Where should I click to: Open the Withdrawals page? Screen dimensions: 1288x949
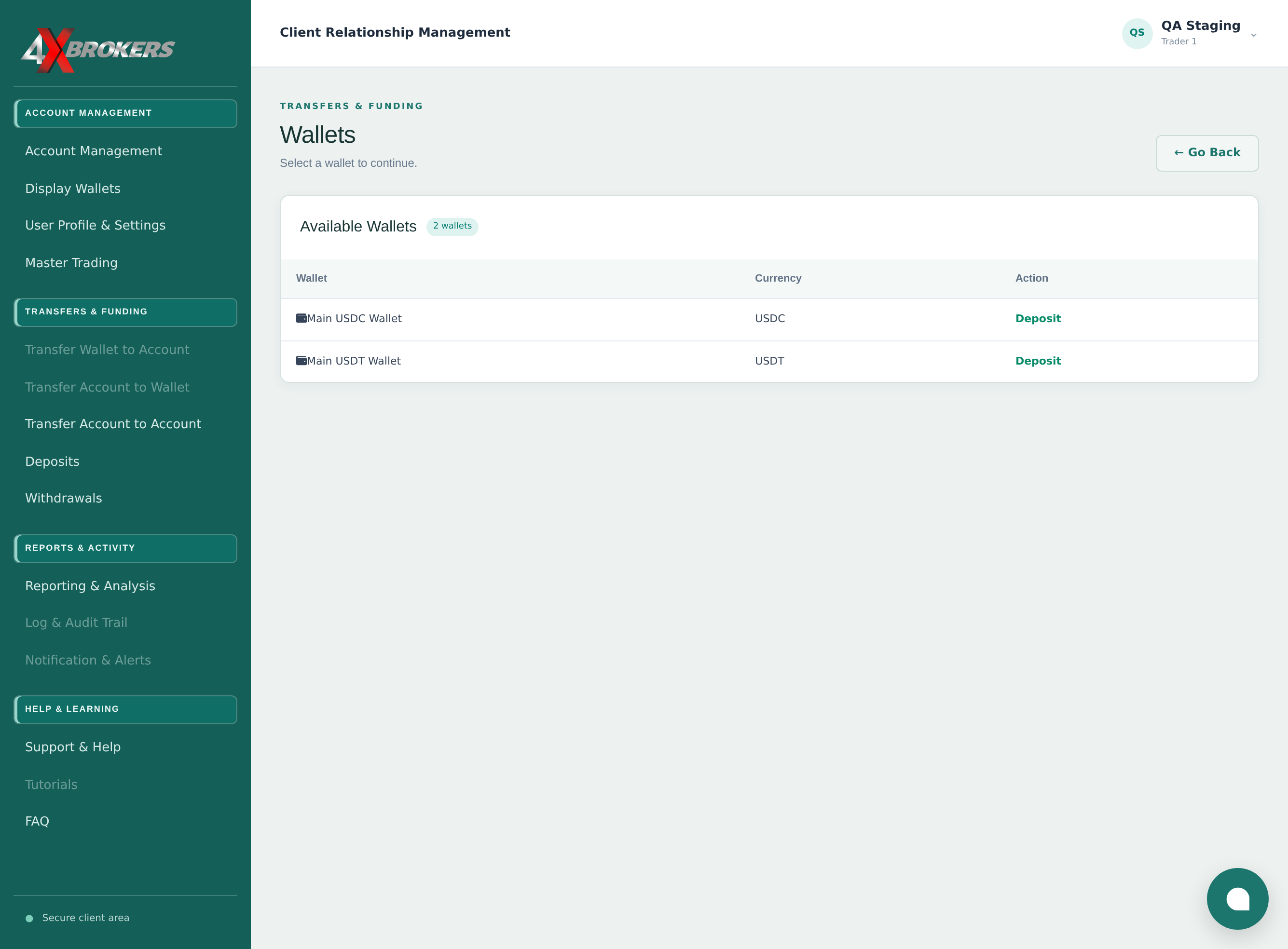(x=64, y=498)
